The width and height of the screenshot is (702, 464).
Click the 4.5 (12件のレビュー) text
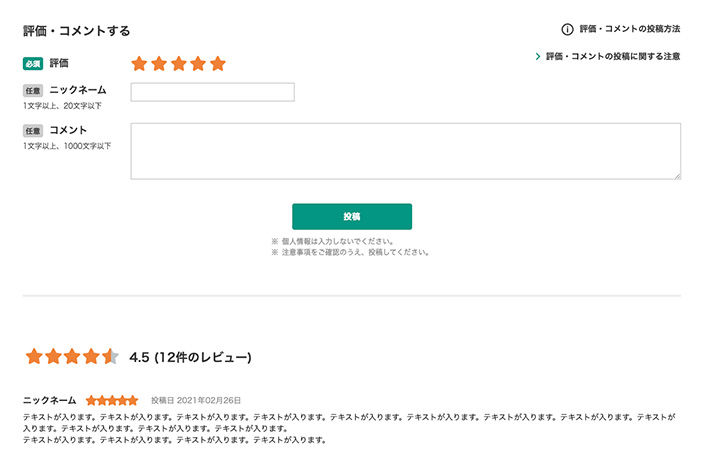tap(190, 357)
